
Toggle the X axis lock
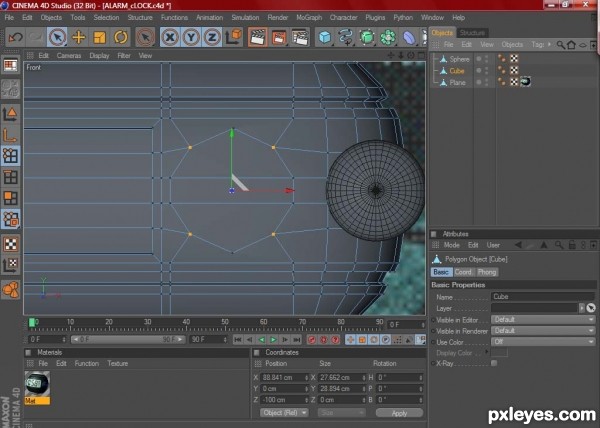tap(170, 37)
